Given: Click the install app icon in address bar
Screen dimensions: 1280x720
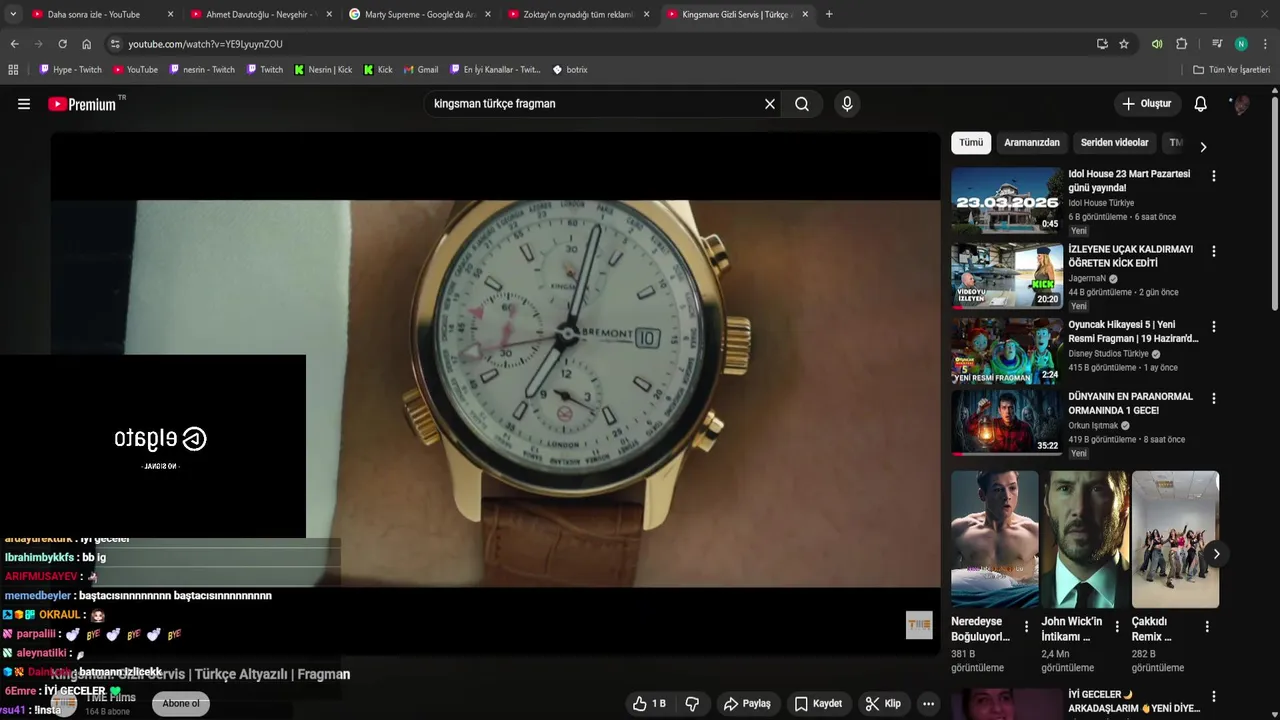Looking at the screenshot, I should point(1102,44).
